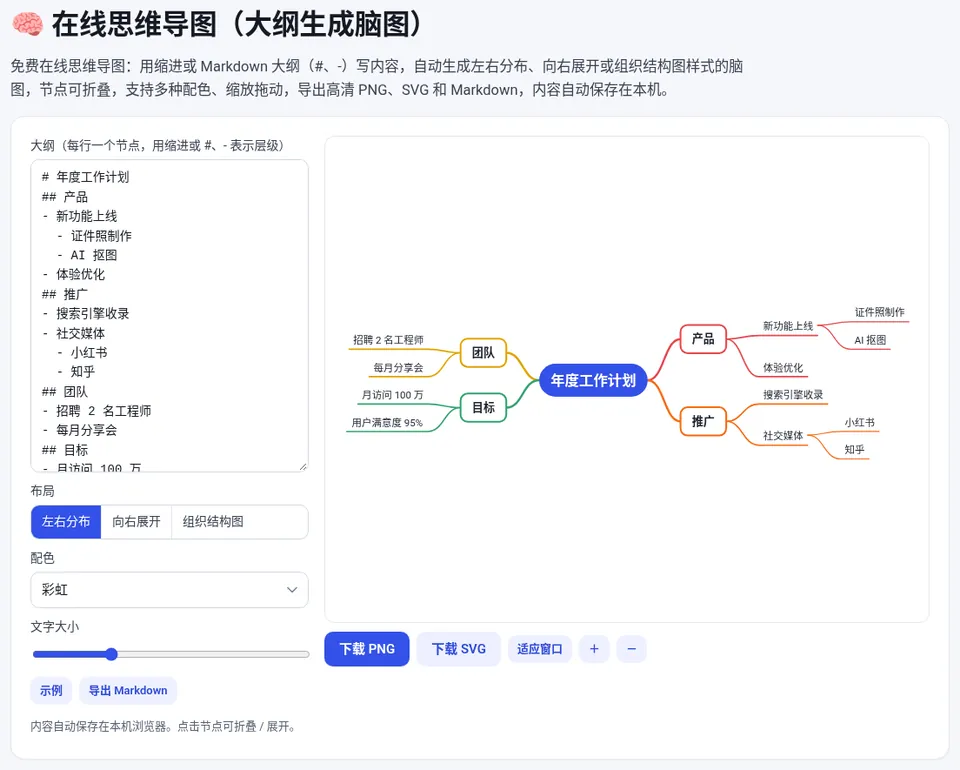This screenshot has height=770, width=960.
Task: Click the zoom in plus button
Action: [x=594, y=649]
